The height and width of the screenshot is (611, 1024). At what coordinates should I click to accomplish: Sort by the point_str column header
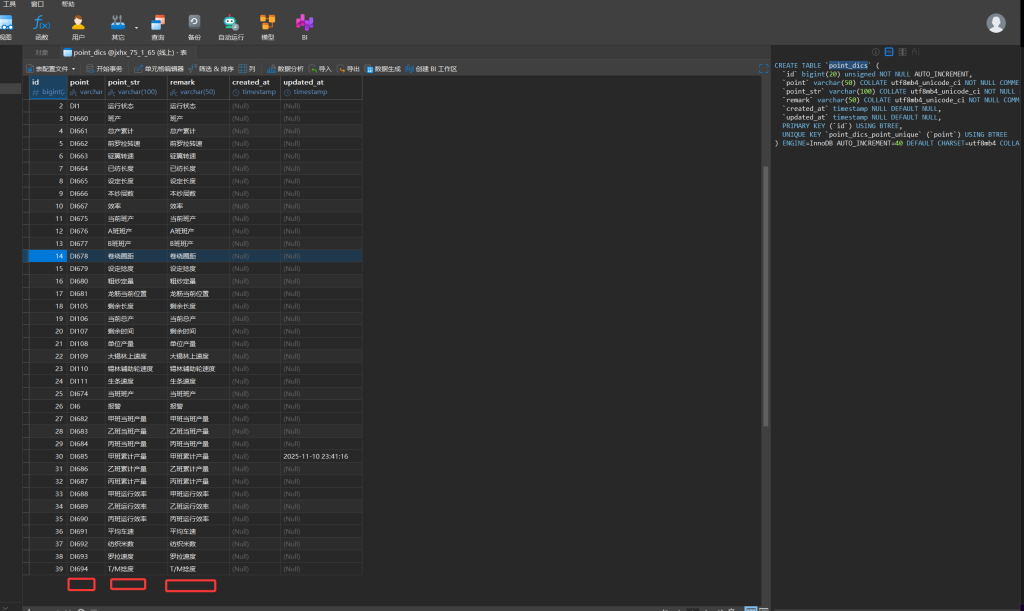click(124, 82)
